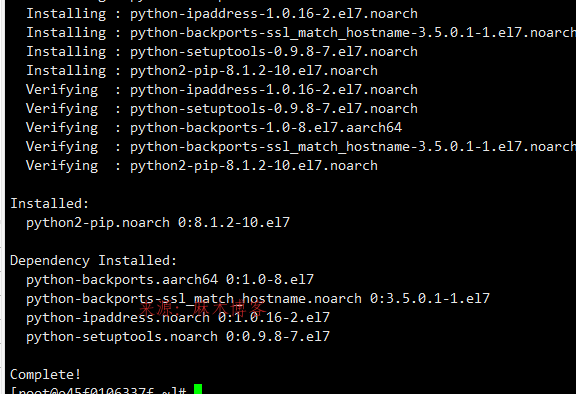The width and height of the screenshot is (576, 394).
Task: Click the green terminal cursor block
Action: pyautogui.click(x=198, y=389)
